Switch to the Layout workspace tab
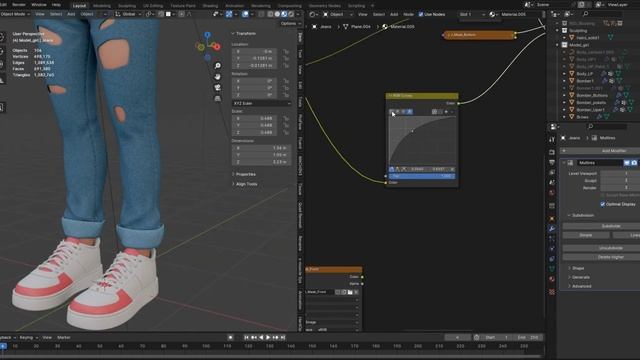Screen dimensions: 640x360 tap(79, 6)
